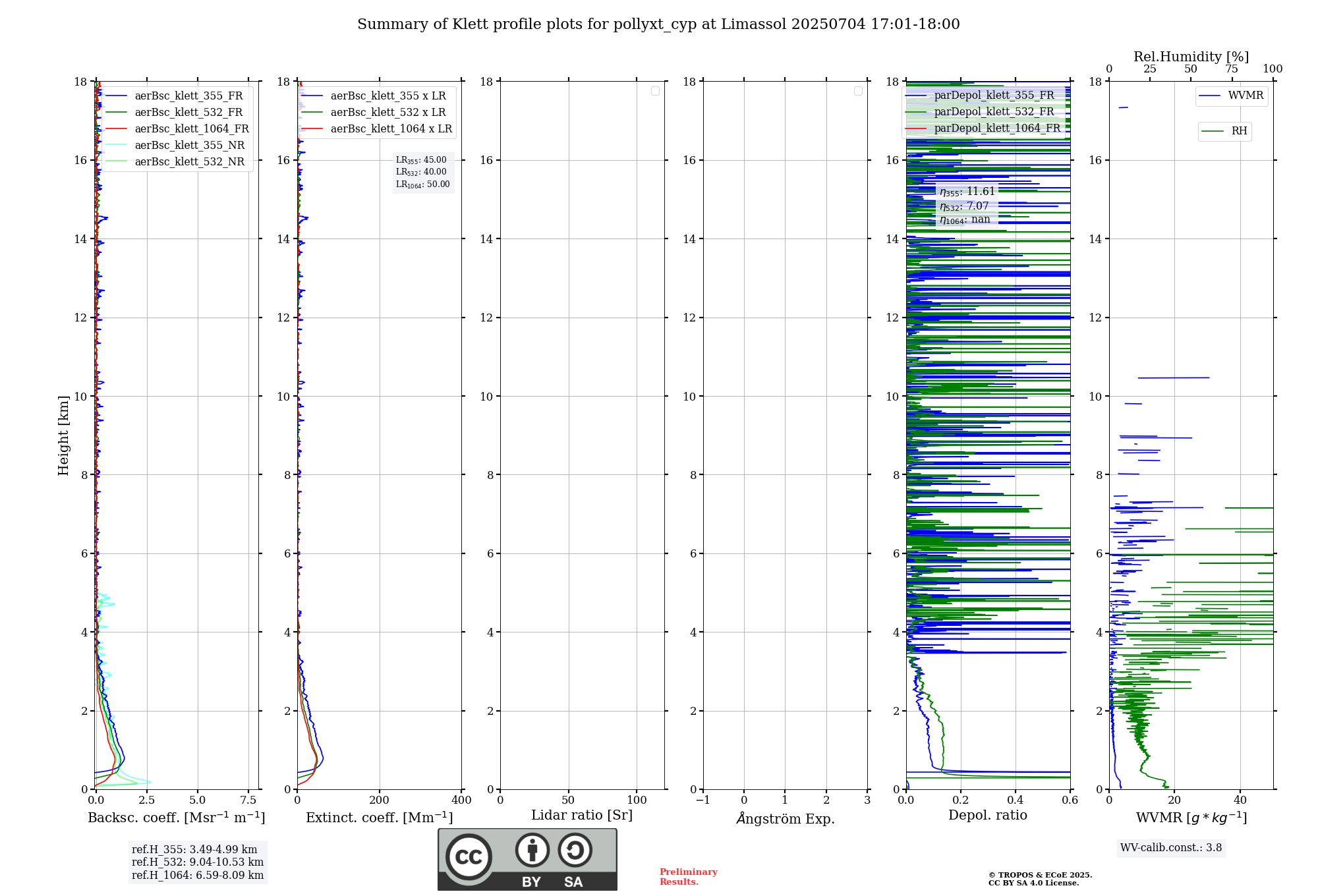The height and width of the screenshot is (896, 1318).
Task: Click the LR532: 40.00 annotation
Action: [421, 172]
